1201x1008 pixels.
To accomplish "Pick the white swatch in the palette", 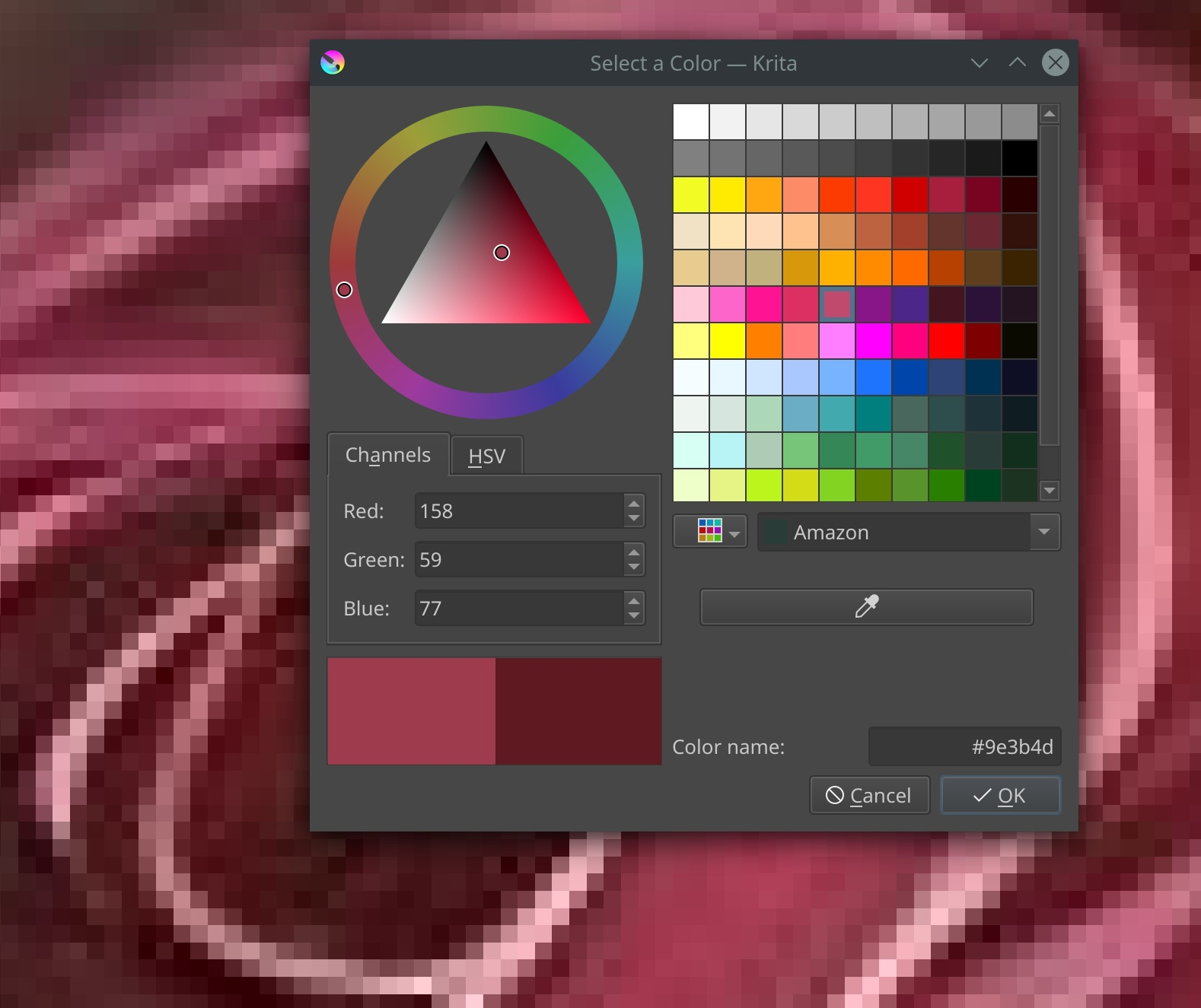I will pyautogui.click(x=691, y=122).
